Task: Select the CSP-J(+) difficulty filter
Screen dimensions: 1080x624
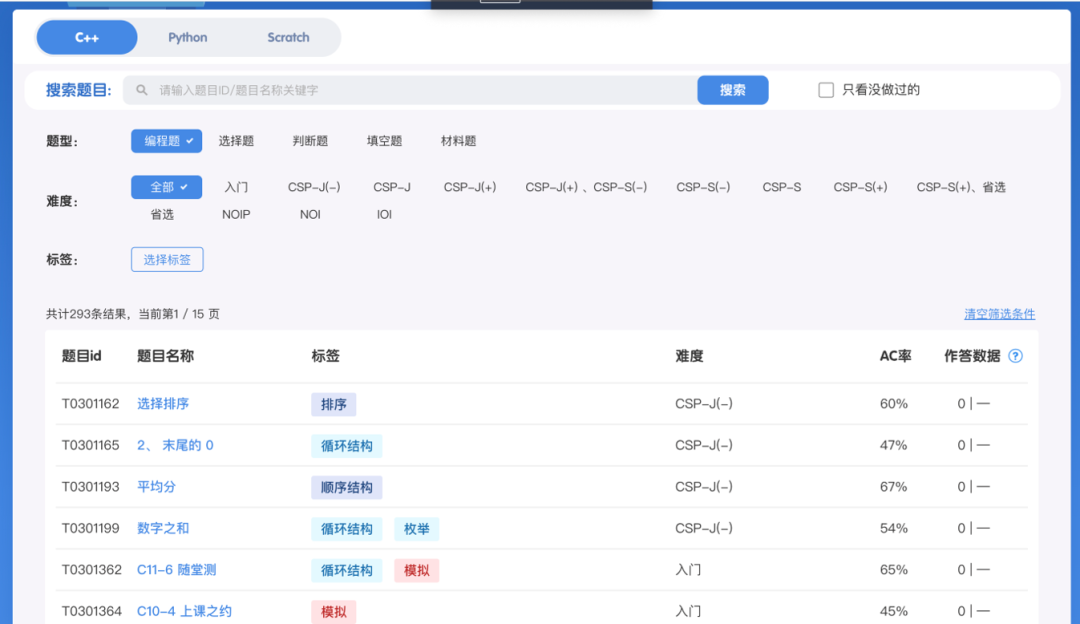Action: coord(470,187)
